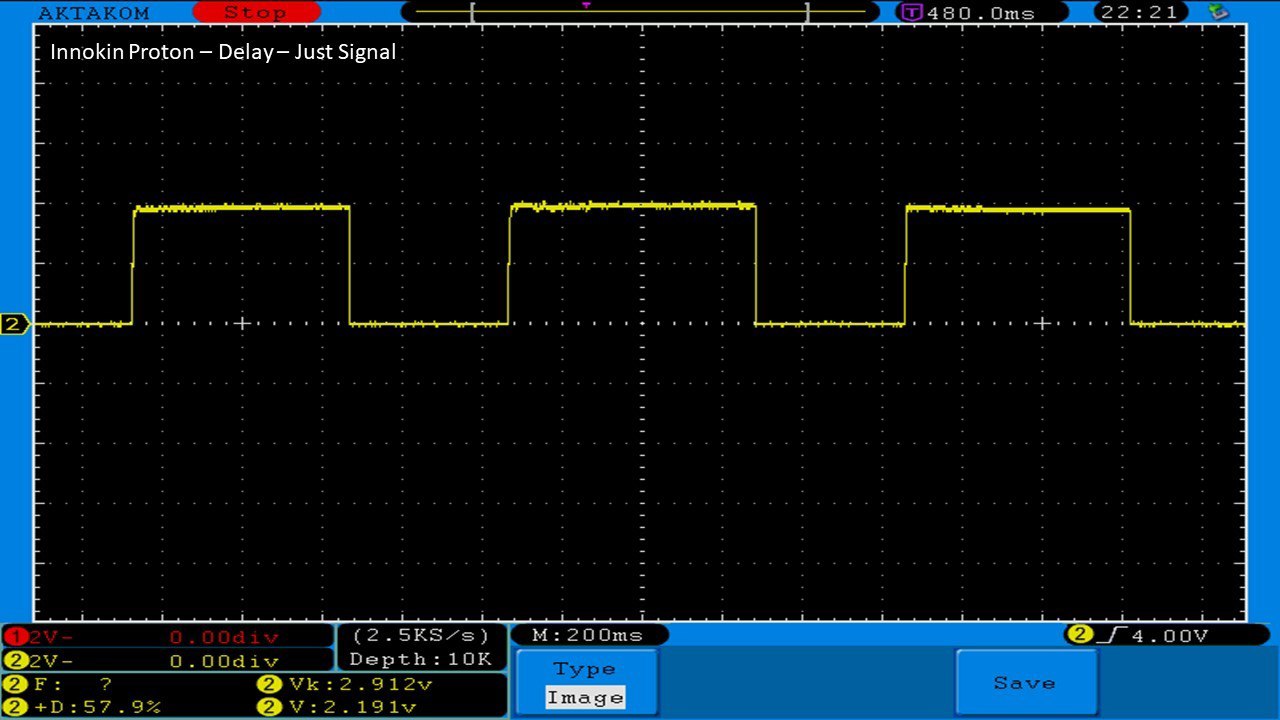Click the 2.5KS/s sample rate readout
This screenshot has width=1280, height=720.
pyautogui.click(x=421, y=635)
